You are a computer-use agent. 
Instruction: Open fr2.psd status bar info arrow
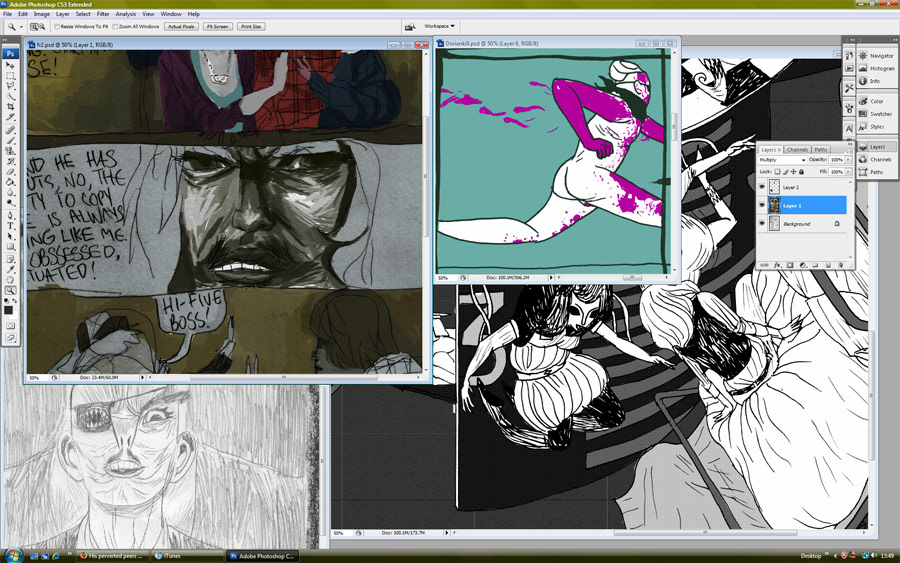(x=142, y=378)
